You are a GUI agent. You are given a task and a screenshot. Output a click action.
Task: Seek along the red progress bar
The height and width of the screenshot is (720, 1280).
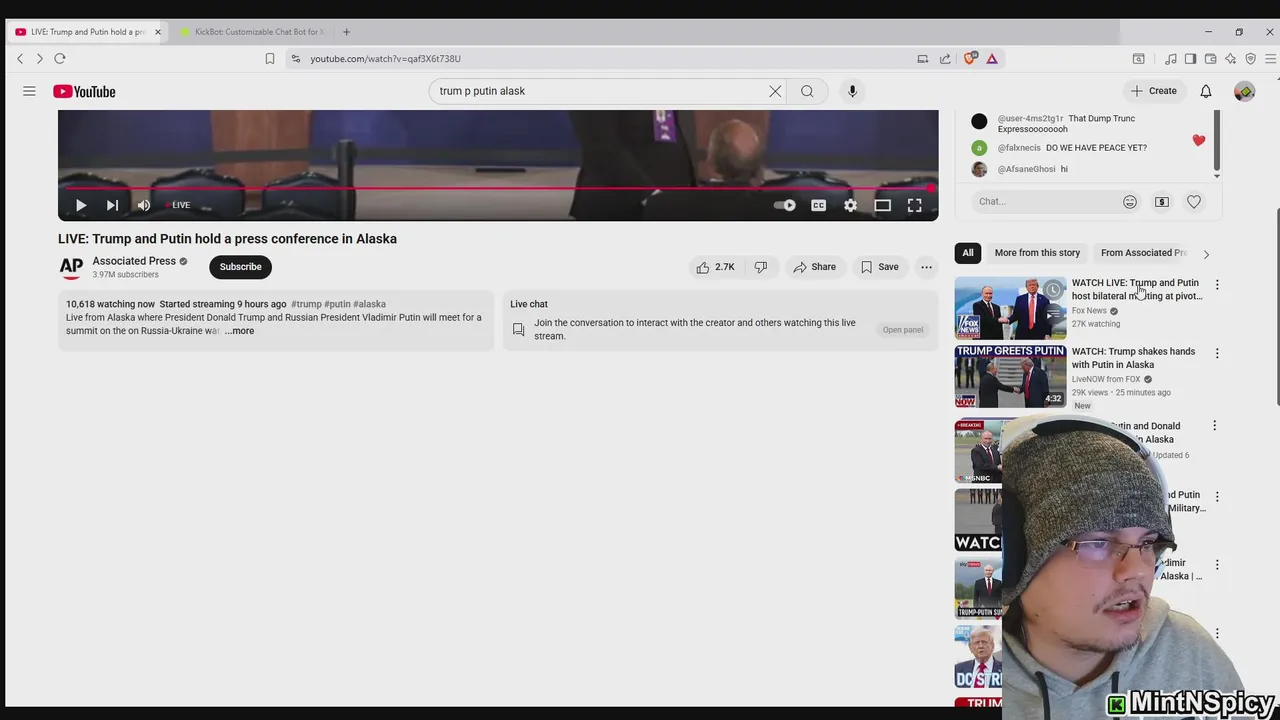click(498, 187)
